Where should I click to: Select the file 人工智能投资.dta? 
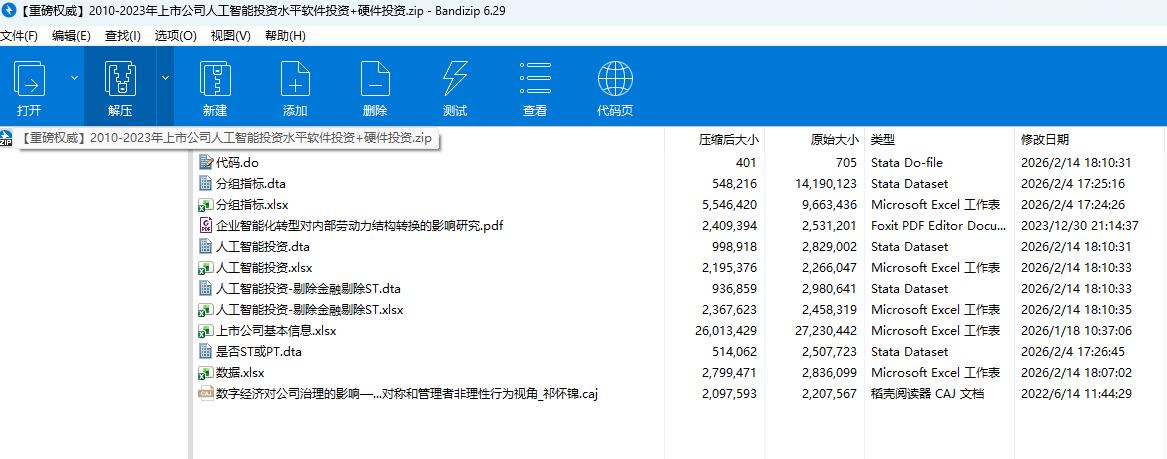pos(263,246)
